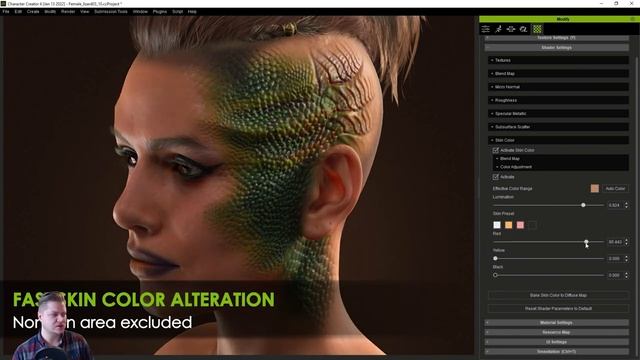The height and width of the screenshot is (360, 640).
Task: Click the Auto Color button
Action: (x=615, y=189)
